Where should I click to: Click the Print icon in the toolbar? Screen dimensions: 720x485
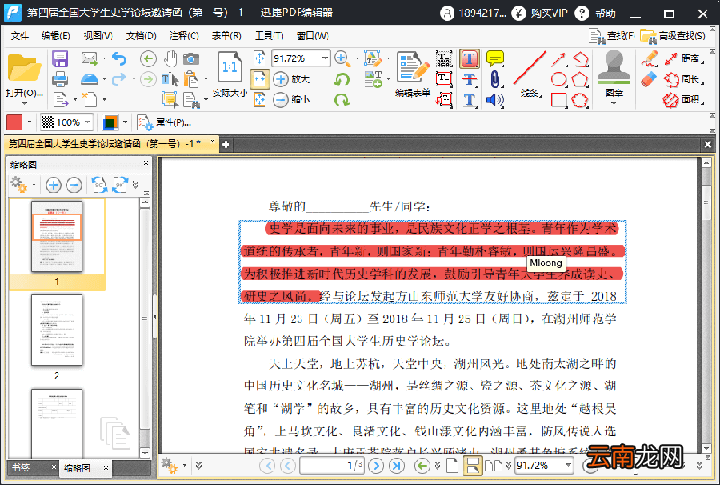(x=60, y=79)
